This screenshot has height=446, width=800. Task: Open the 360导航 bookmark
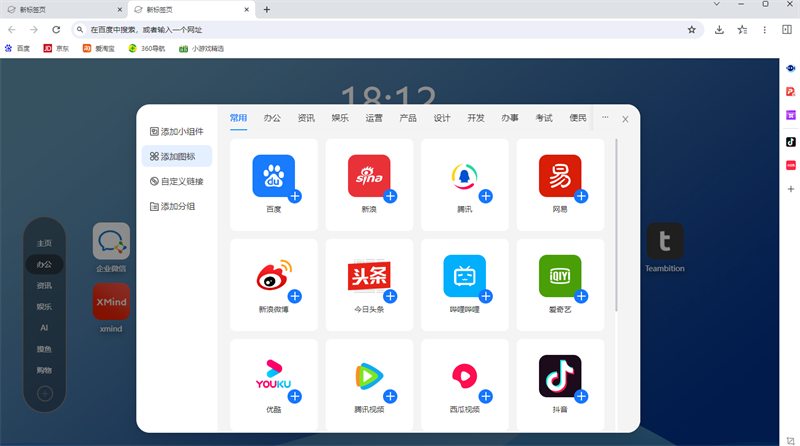click(x=147, y=48)
